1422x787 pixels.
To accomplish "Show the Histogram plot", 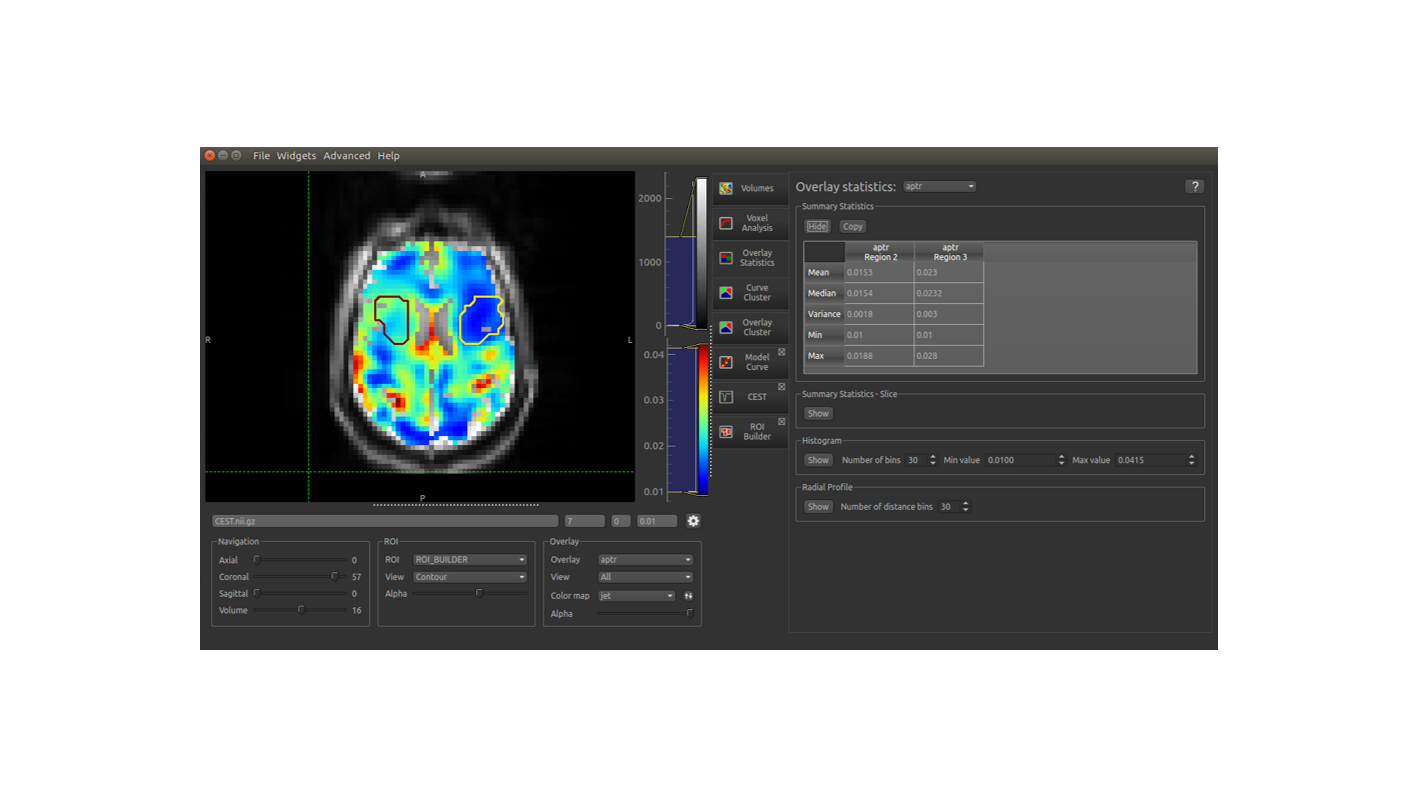I will [x=818, y=460].
